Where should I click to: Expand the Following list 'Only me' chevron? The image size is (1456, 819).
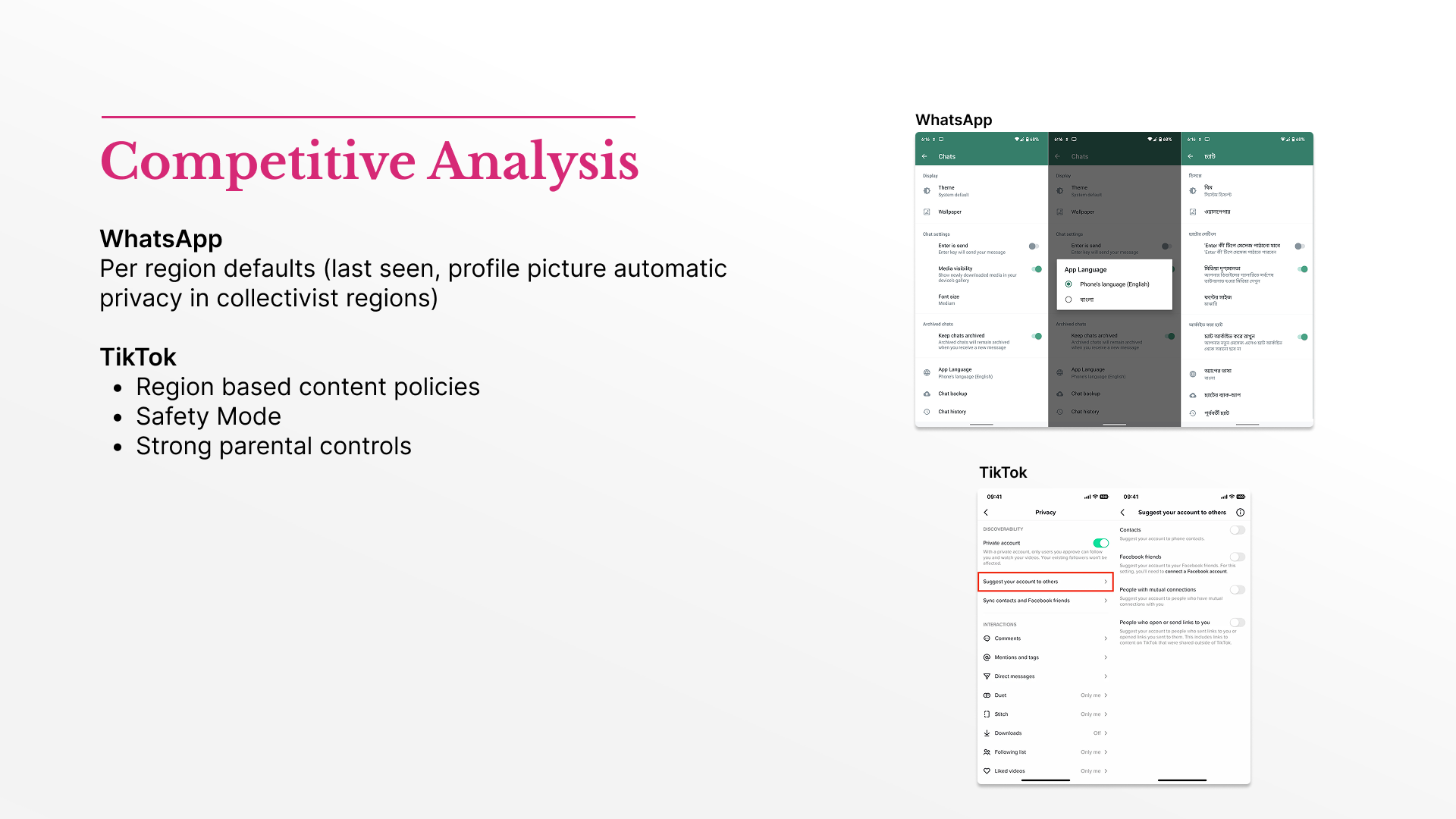(1106, 752)
